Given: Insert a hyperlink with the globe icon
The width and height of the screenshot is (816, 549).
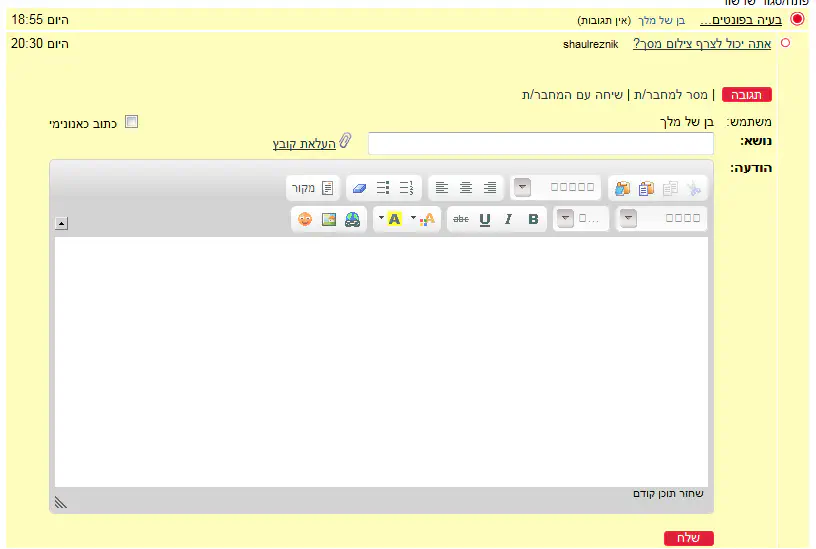Looking at the screenshot, I should point(352,219).
